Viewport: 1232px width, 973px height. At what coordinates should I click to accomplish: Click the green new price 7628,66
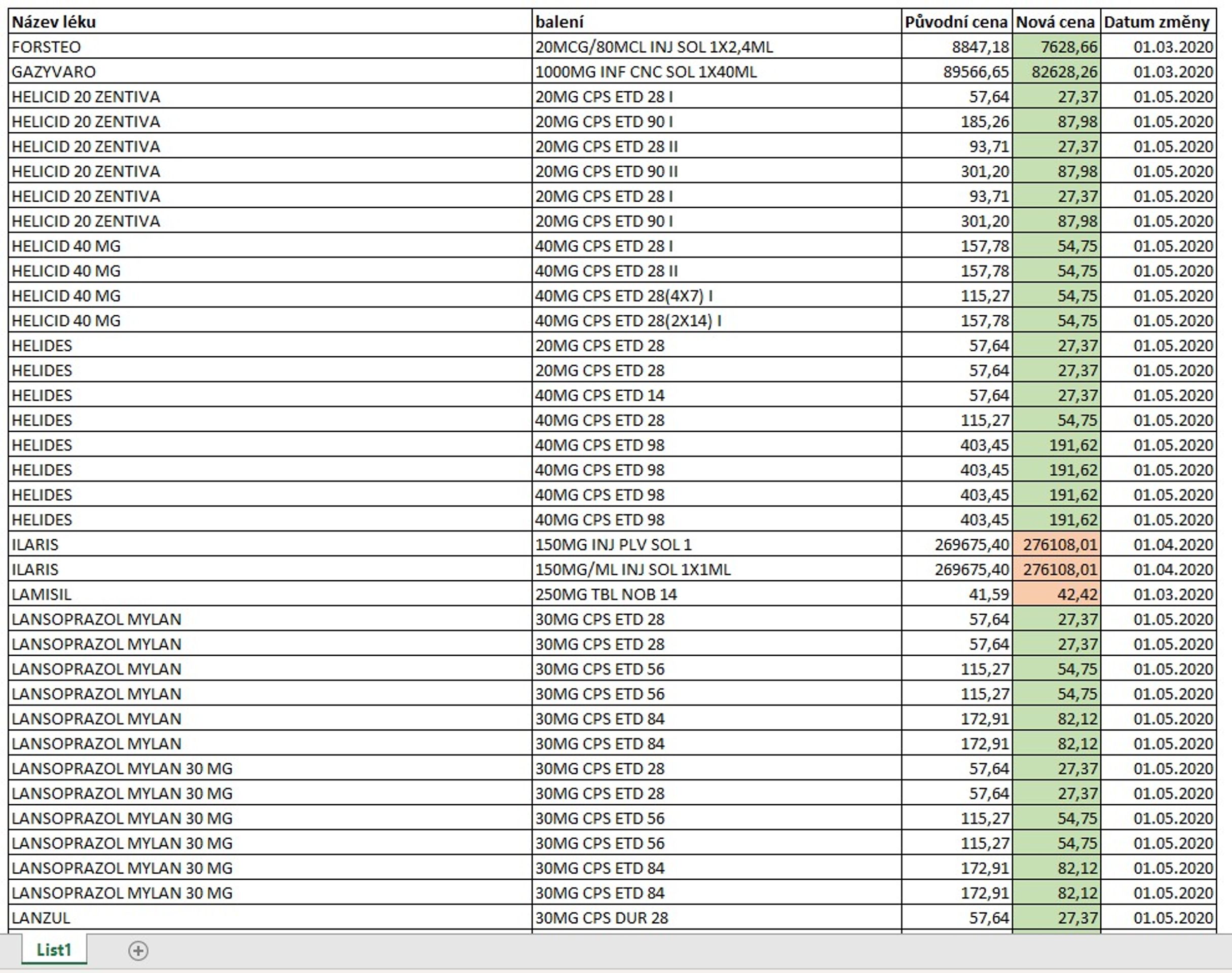coord(1057,47)
